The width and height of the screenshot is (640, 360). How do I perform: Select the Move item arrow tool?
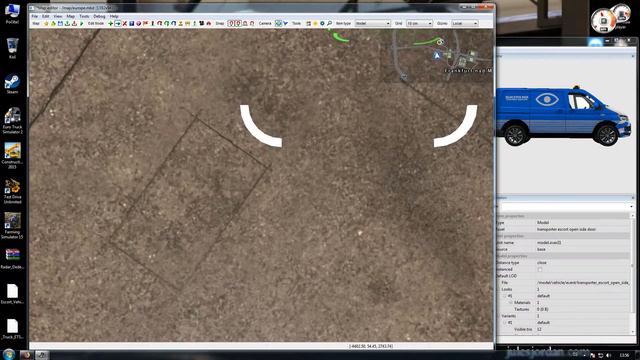click(x=118, y=24)
